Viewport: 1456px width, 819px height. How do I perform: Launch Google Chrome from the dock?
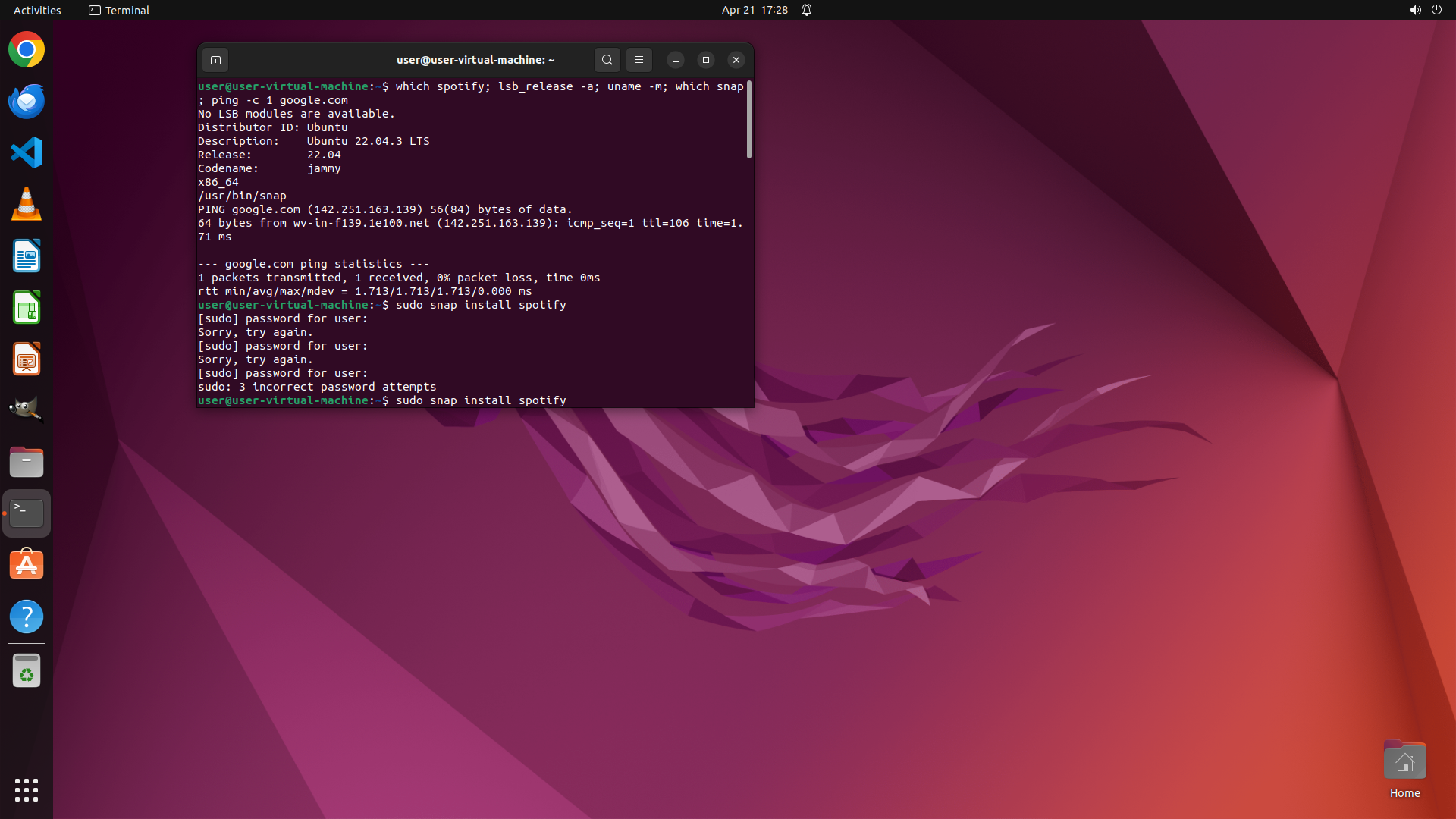pyautogui.click(x=27, y=50)
